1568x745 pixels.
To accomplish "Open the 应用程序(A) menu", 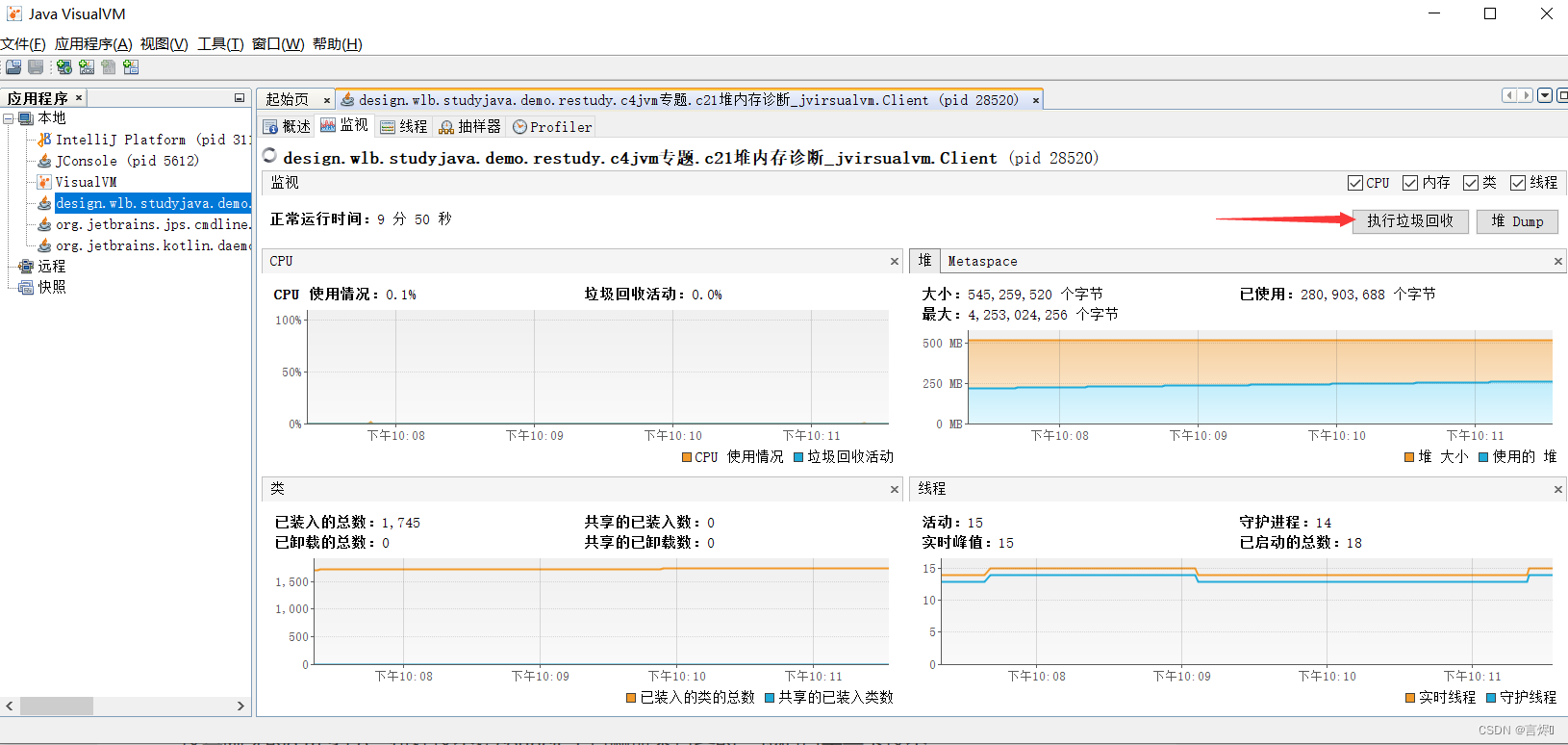I will pyautogui.click(x=93, y=44).
